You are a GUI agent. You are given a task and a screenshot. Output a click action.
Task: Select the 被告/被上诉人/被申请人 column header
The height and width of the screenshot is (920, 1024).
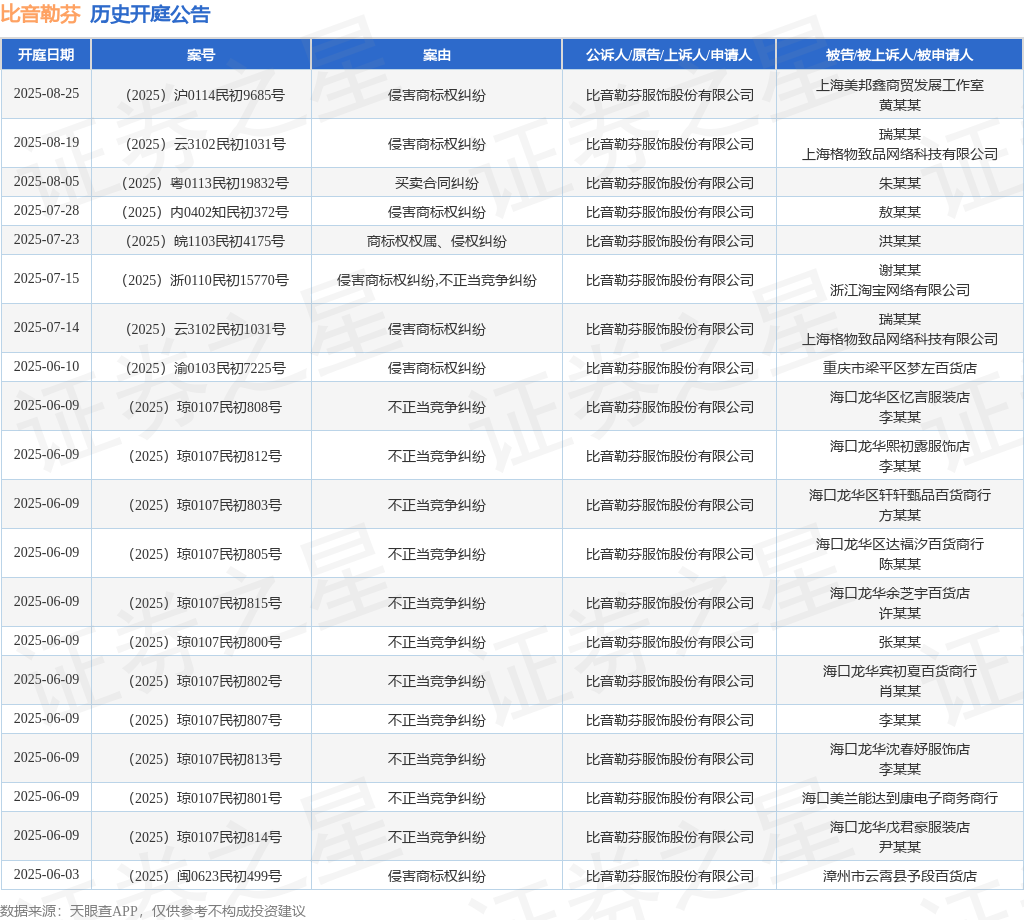899,55
